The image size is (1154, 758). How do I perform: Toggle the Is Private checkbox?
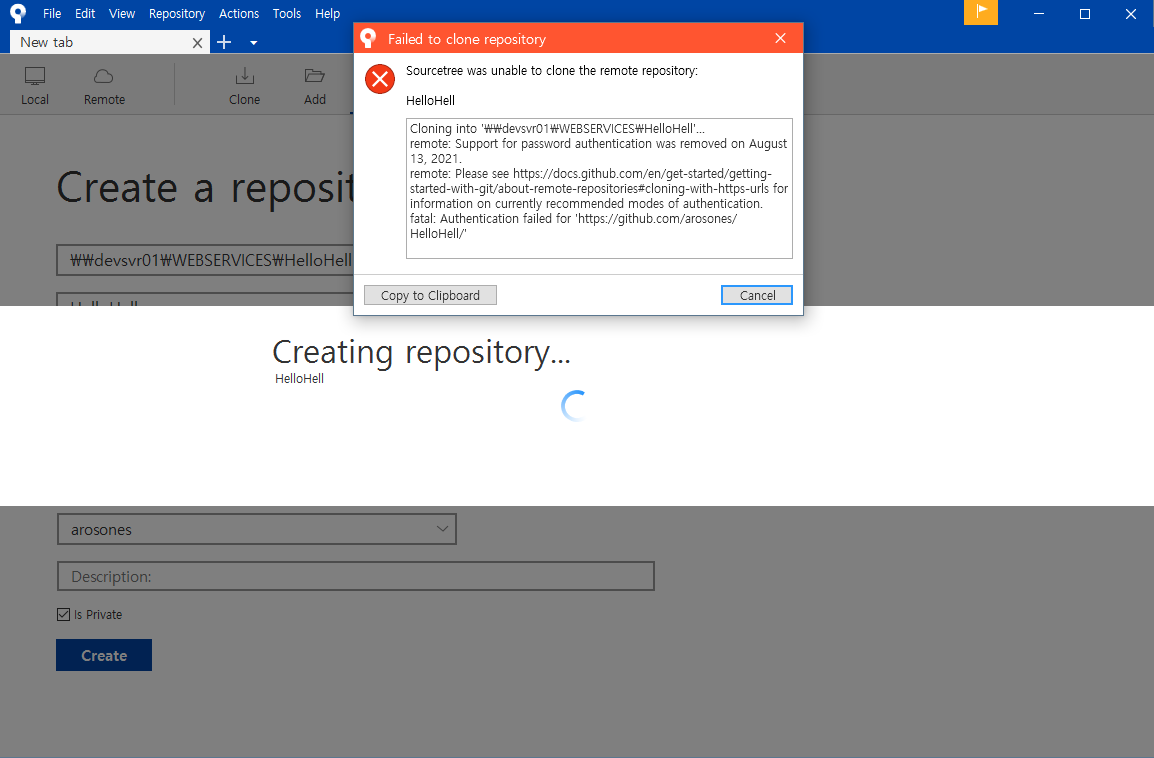coord(64,614)
